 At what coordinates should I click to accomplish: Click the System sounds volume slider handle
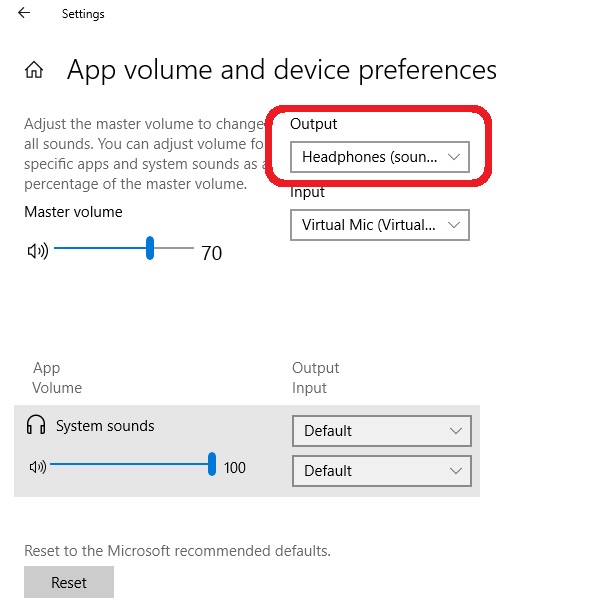click(x=212, y=464)
